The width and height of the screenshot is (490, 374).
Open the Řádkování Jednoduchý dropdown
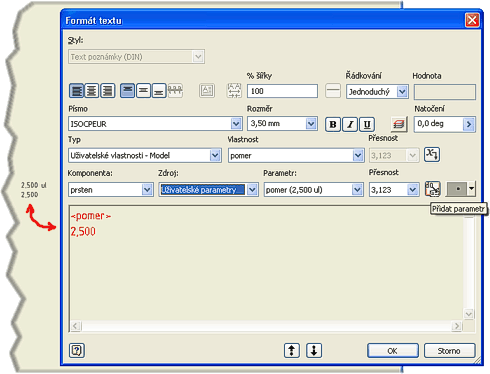click(x=402, y=91)
